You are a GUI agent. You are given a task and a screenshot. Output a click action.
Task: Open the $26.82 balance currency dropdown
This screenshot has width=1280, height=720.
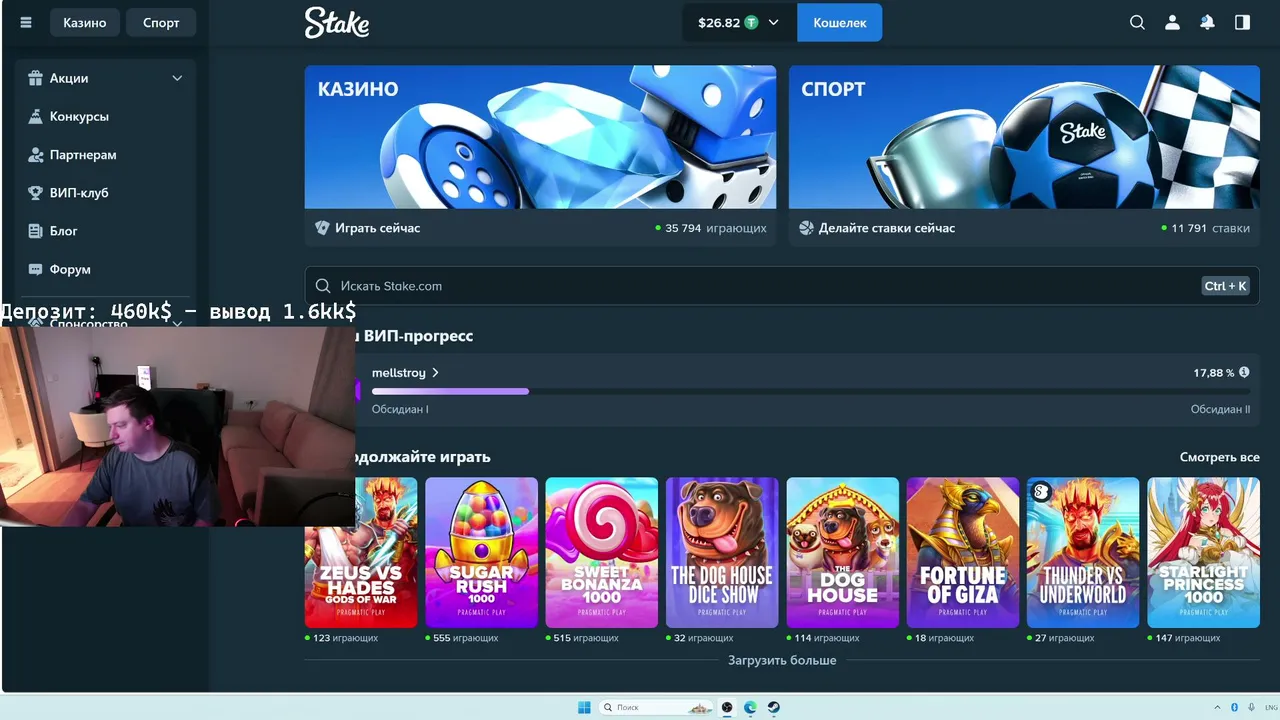[739, 22]
